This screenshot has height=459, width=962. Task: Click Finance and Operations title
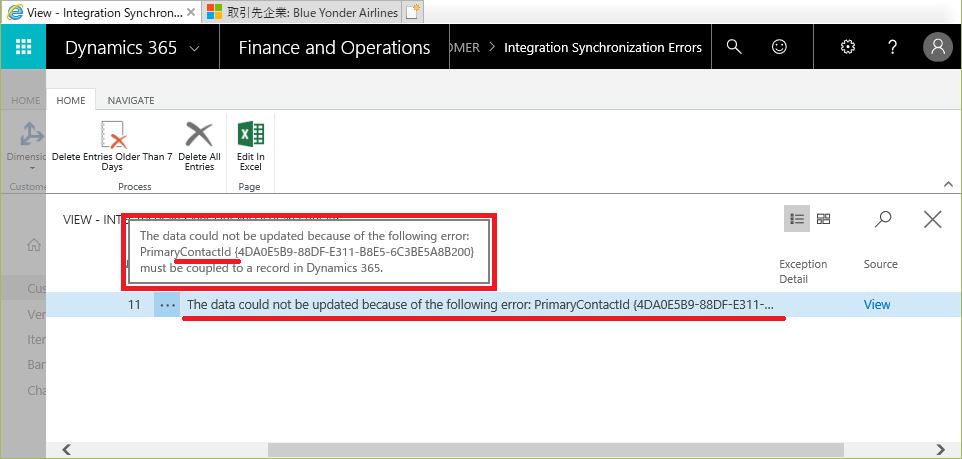point(334,47)
